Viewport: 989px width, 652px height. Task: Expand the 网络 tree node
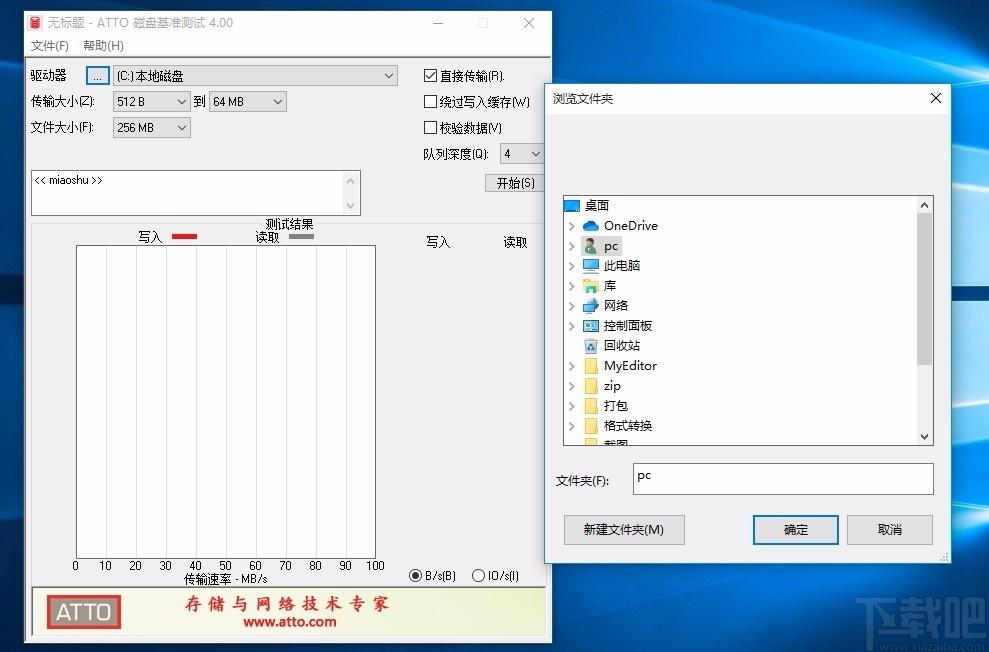pos(571,306)
